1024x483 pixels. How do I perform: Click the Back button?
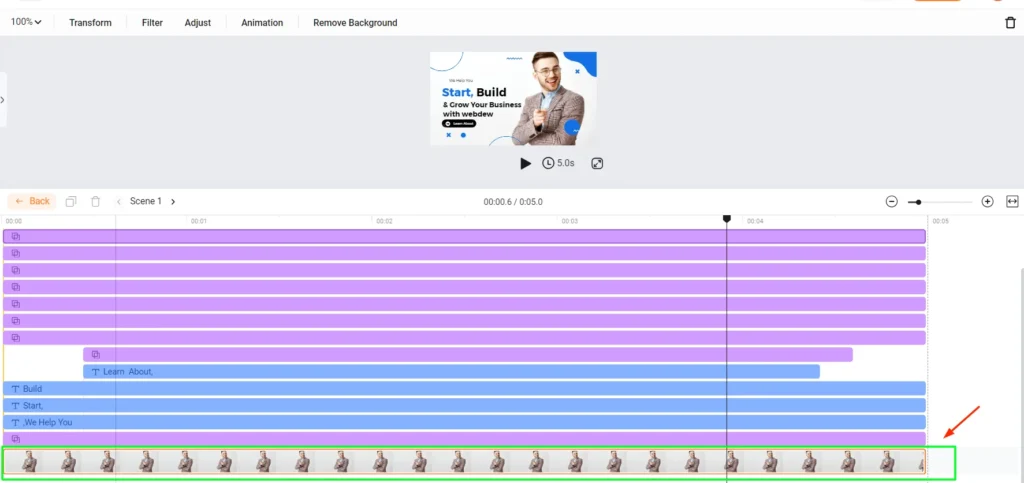(x=32, y=201)
